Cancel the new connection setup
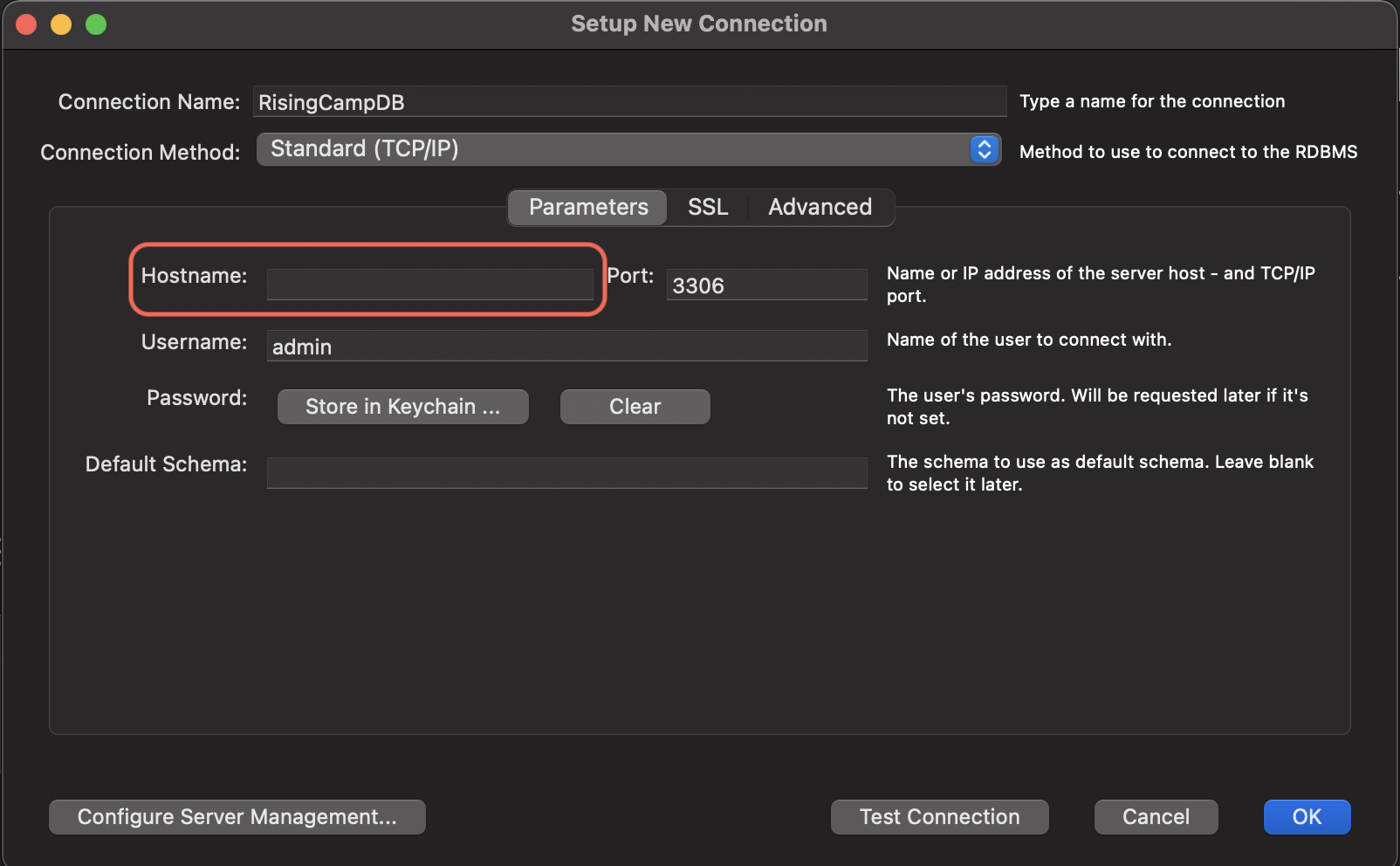Viewport: 1400px width, 866px height. pyautogui.click(x=1156, y=817)
